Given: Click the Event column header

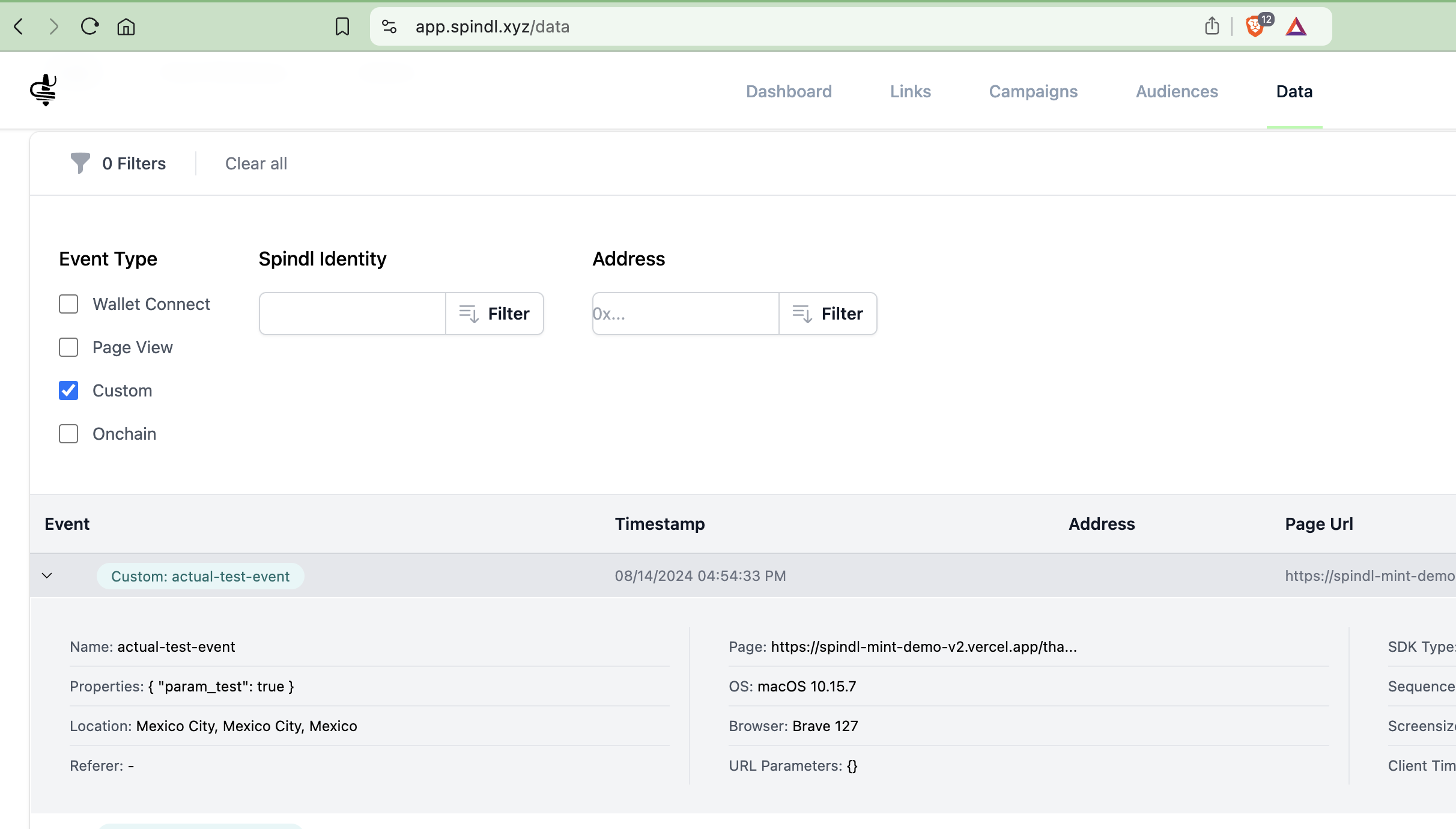Looking at the screenshot, I should click(67, 524).
